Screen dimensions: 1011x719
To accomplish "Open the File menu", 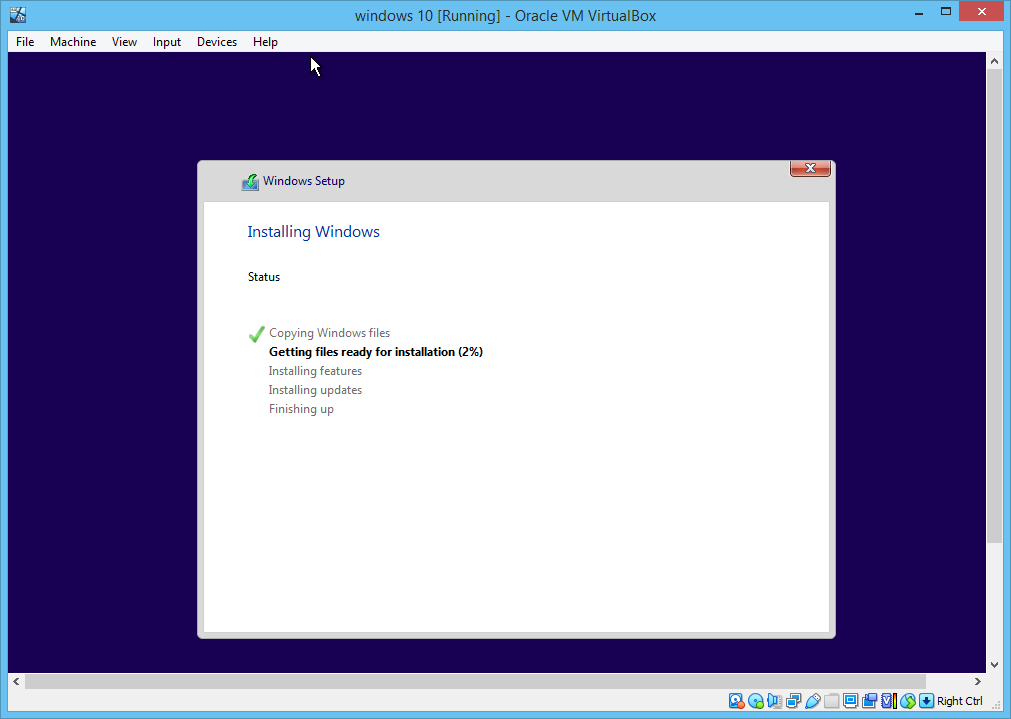I will tap(25, 42).
